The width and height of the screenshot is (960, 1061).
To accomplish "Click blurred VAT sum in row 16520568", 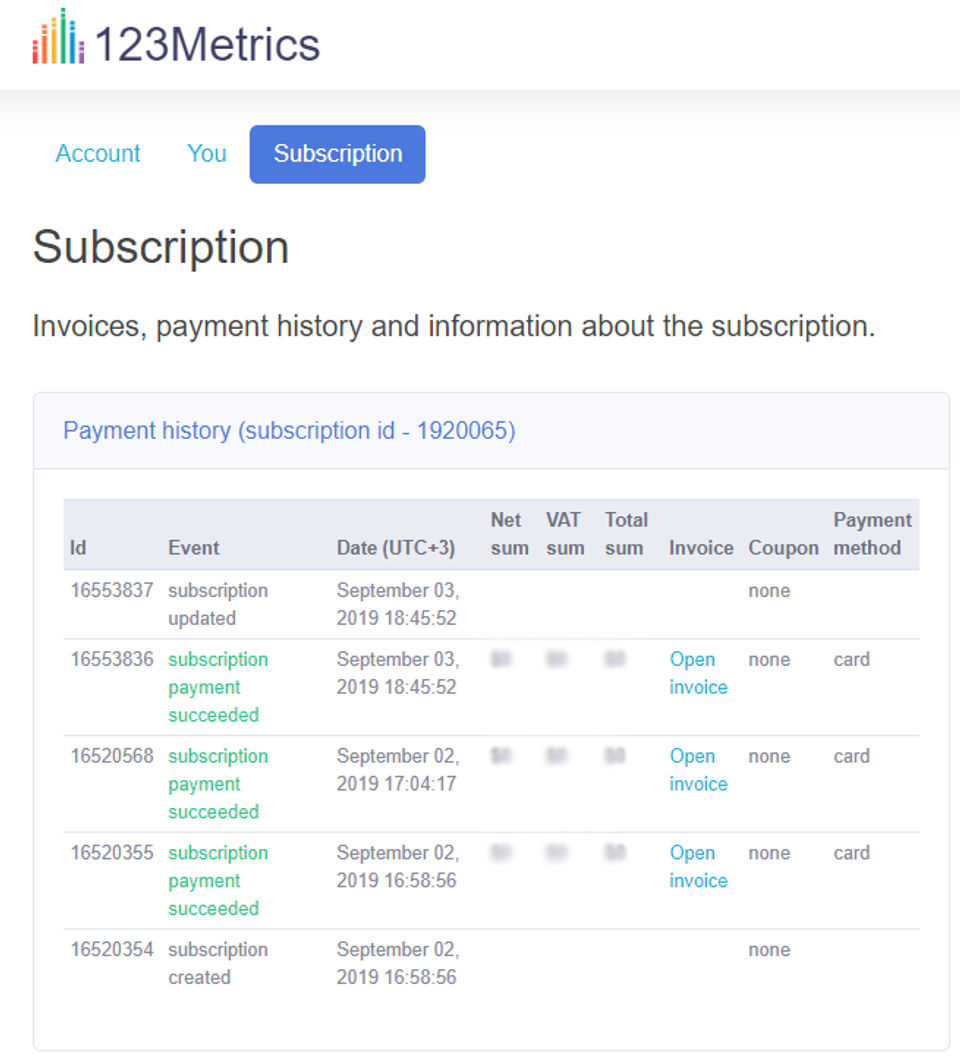I will click(x=556, y=755).
